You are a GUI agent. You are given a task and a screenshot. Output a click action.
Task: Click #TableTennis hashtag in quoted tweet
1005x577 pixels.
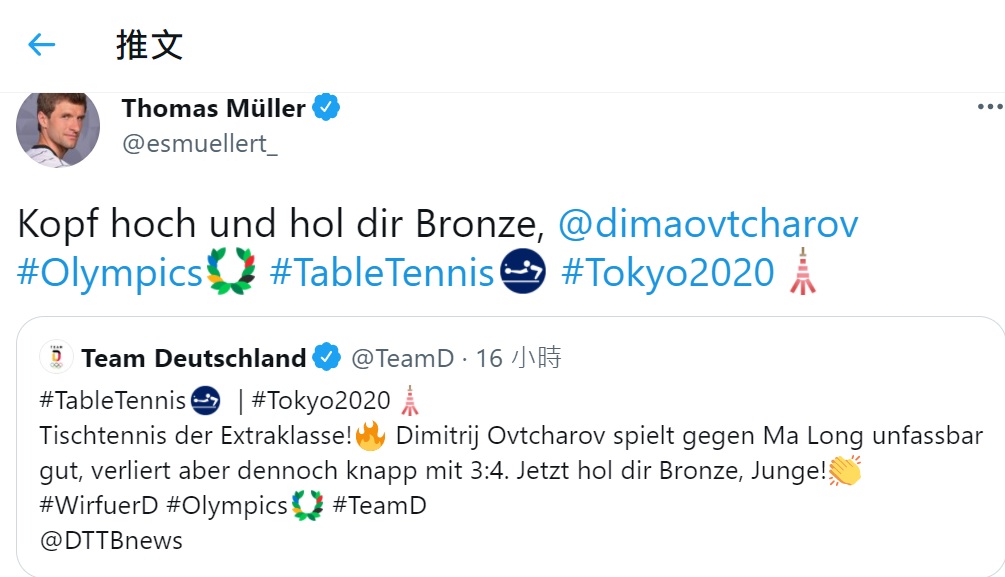pyautogui.click(x=114, y=401)
